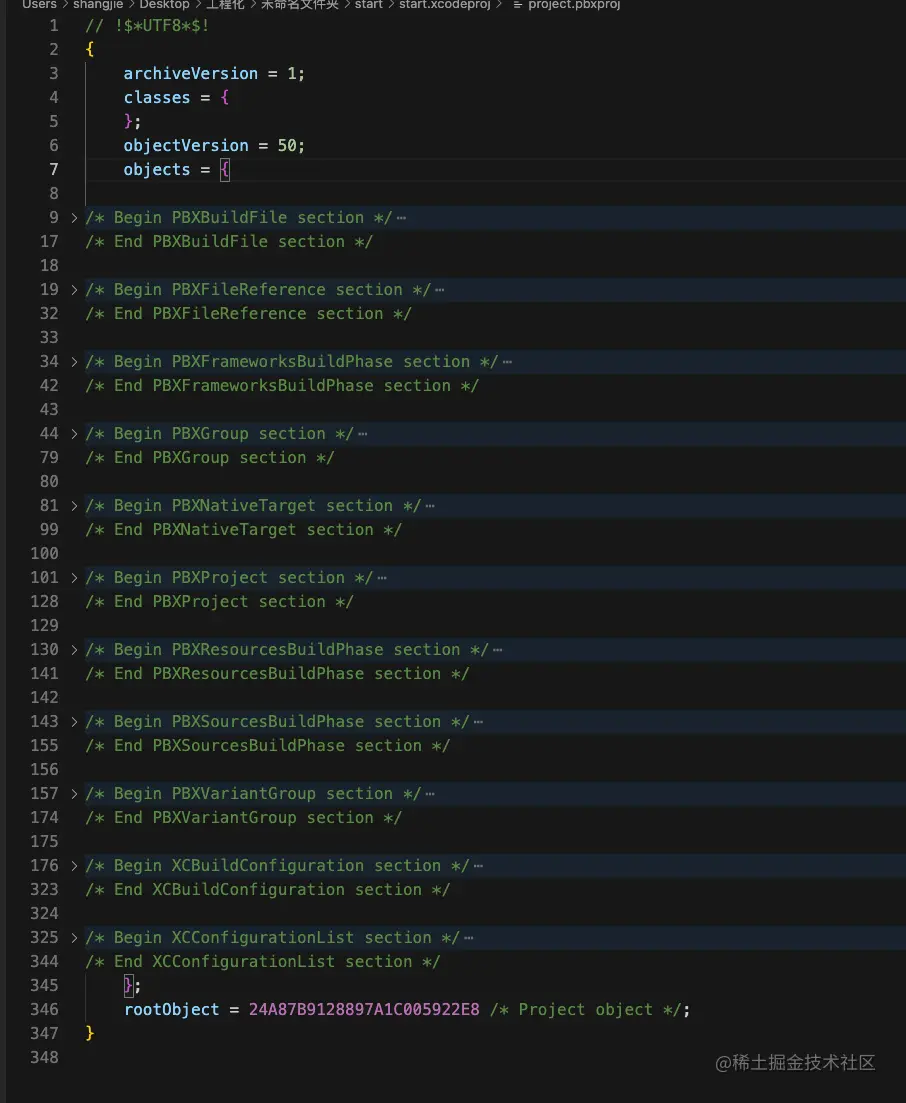This screenshot has width=906, height=1103.
Task: Click ellipsis after Begin PBXGroup section comment
Action: 362,434
